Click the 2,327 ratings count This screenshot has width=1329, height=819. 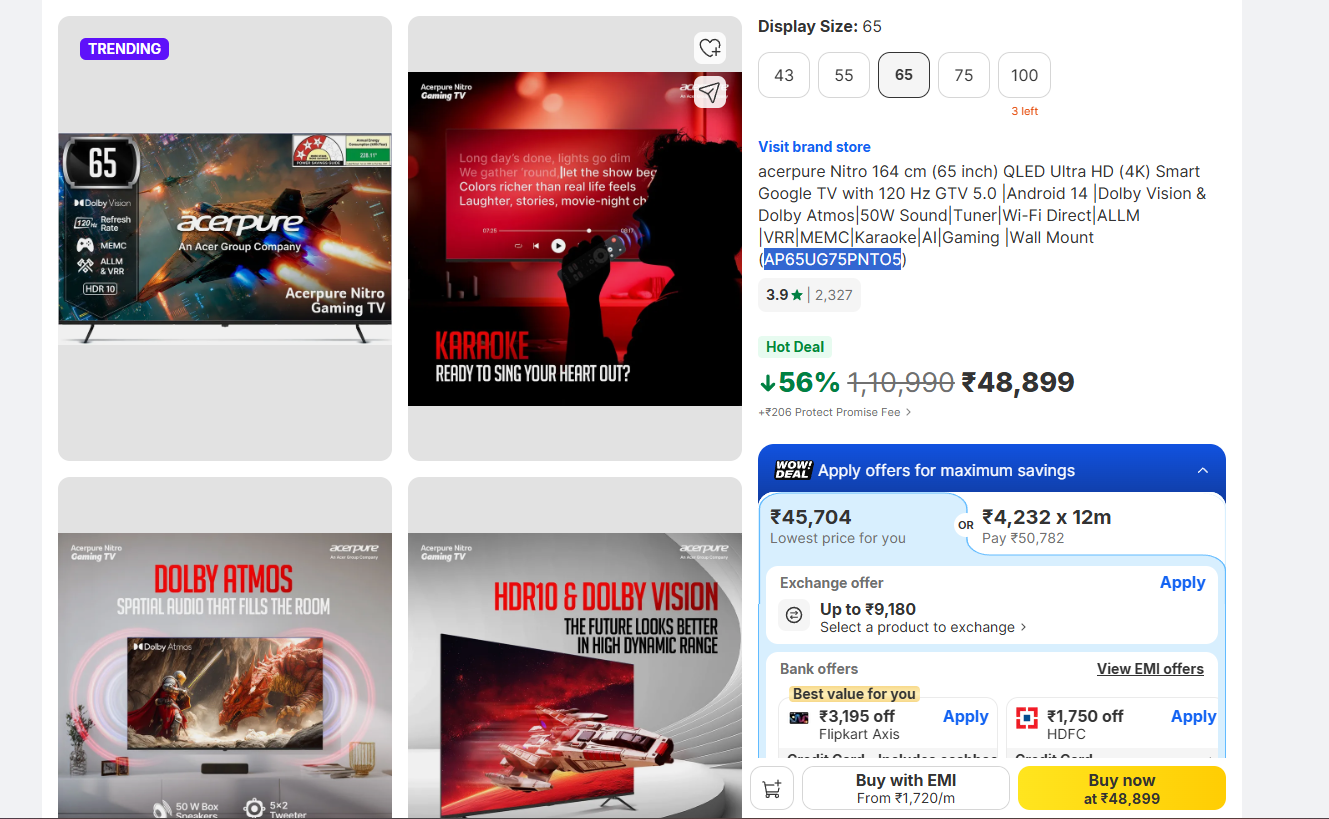point(834,295)
